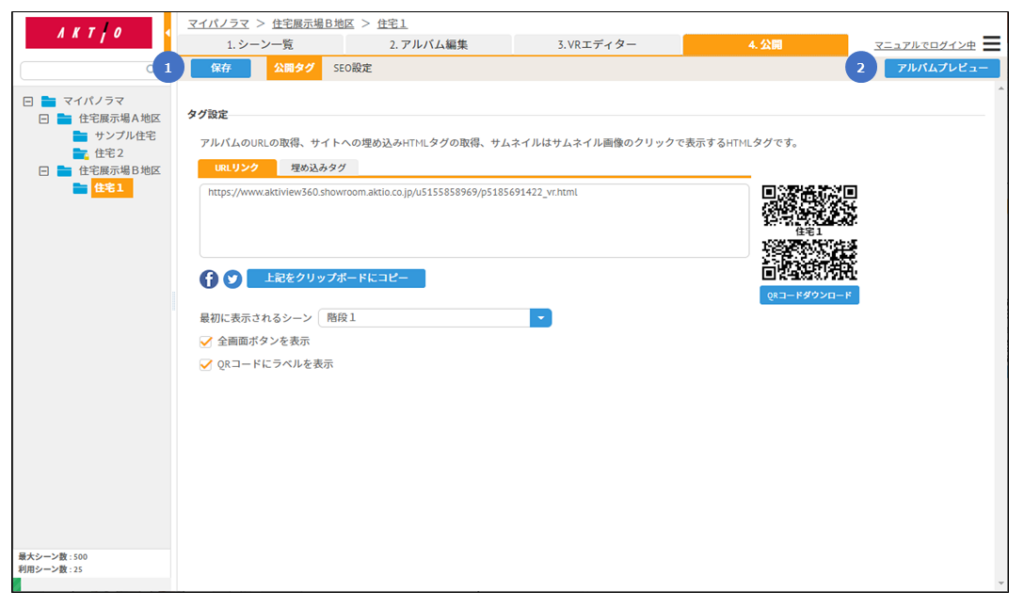Screen dimensions: 1024x607
Task: Collapse the sidebar with the orange arrow
Action: (x=167, y=34)
